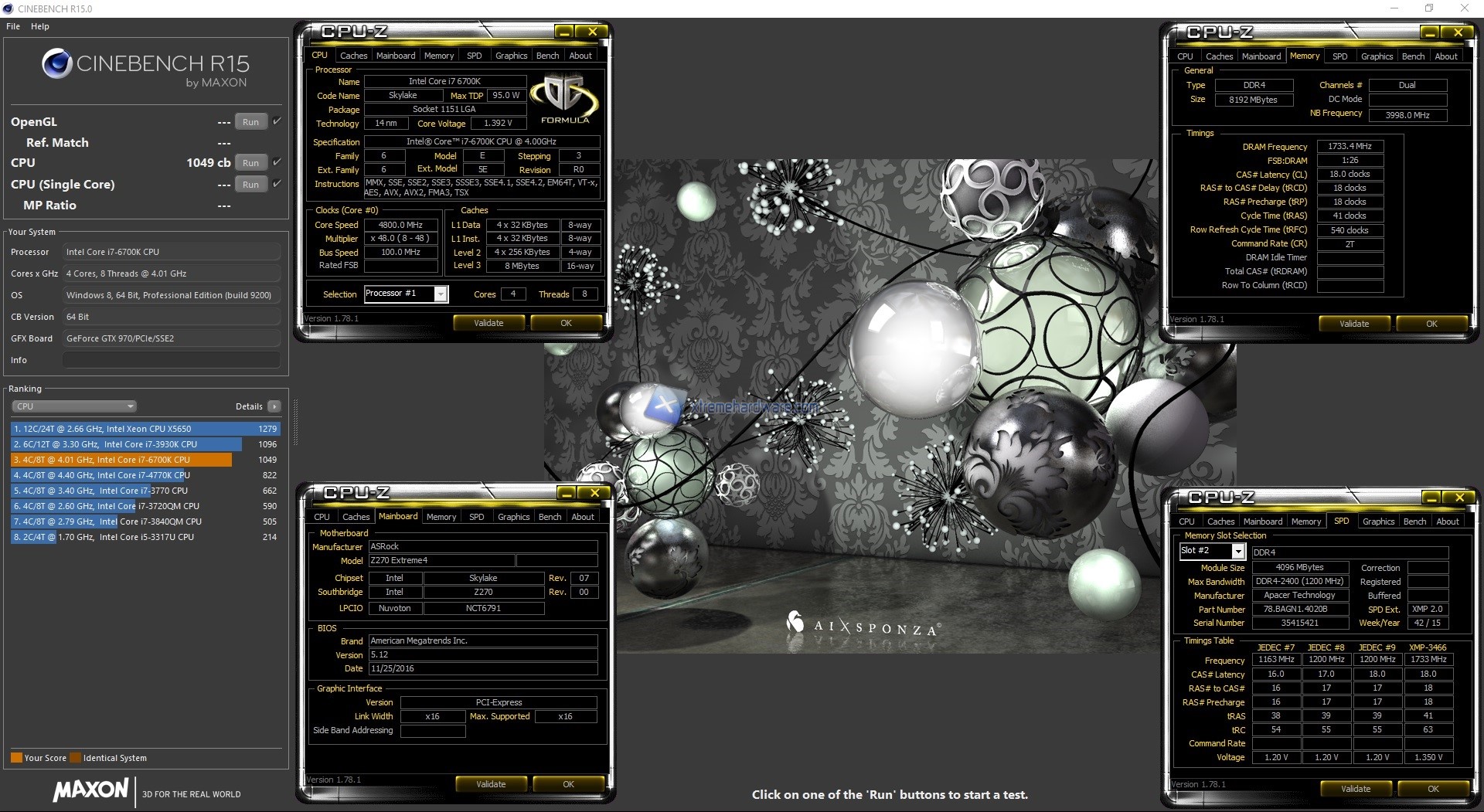The width and height of the screenshot is (1484, 812).
Task: Click the MAXON logo at bottom left
Action: [x=90, y=790]
